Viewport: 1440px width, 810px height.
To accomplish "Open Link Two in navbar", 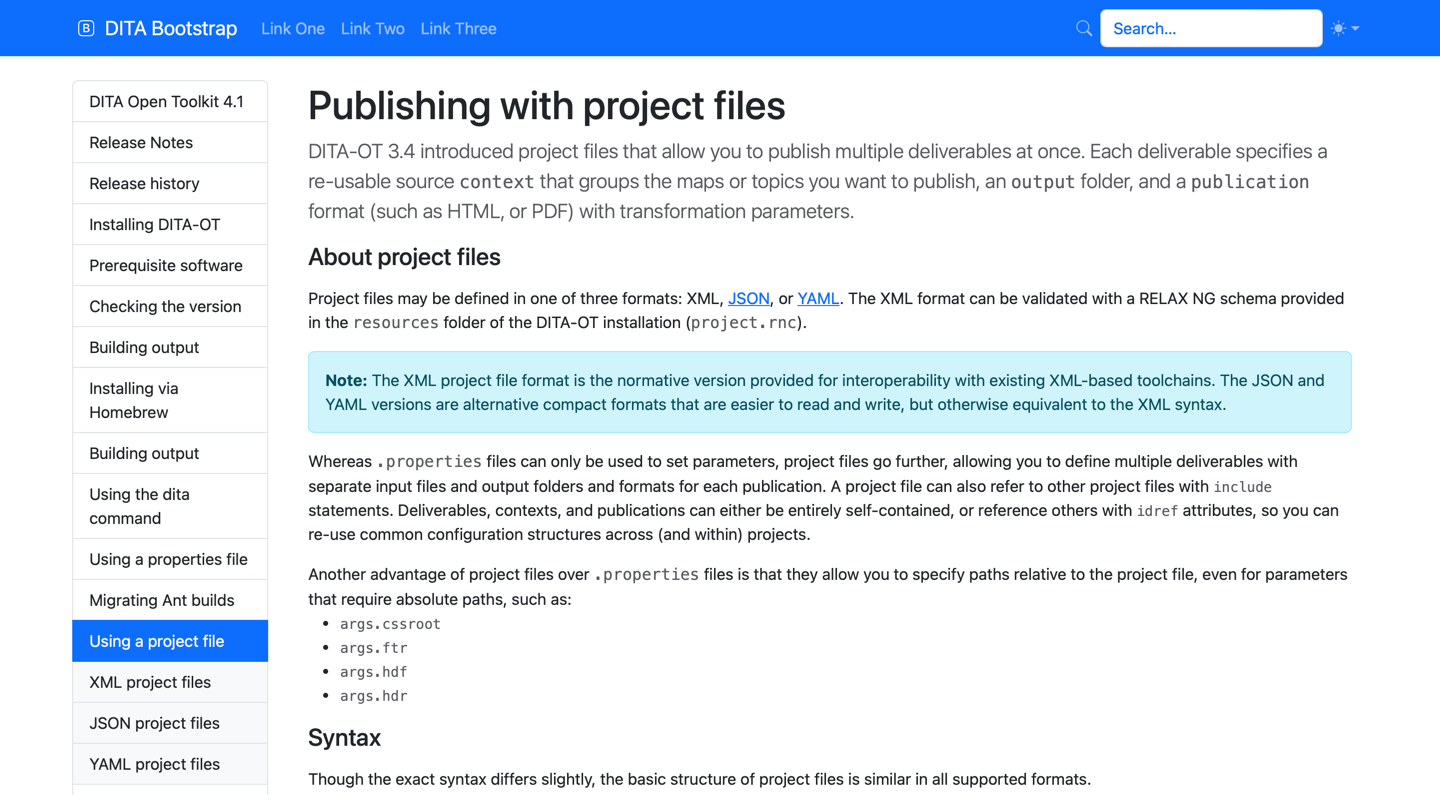I will 372,29.
